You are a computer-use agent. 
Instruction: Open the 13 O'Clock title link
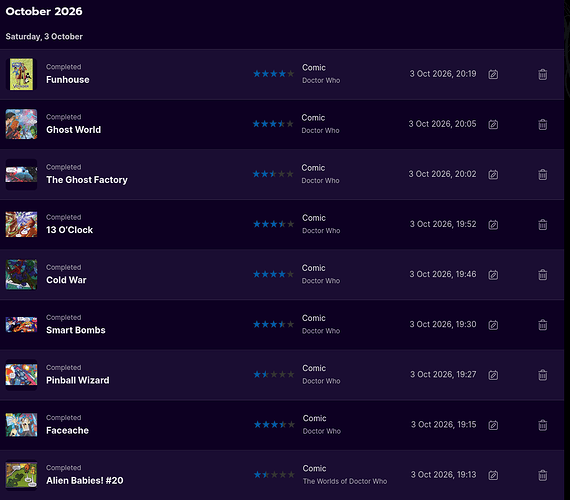(69, 230)
